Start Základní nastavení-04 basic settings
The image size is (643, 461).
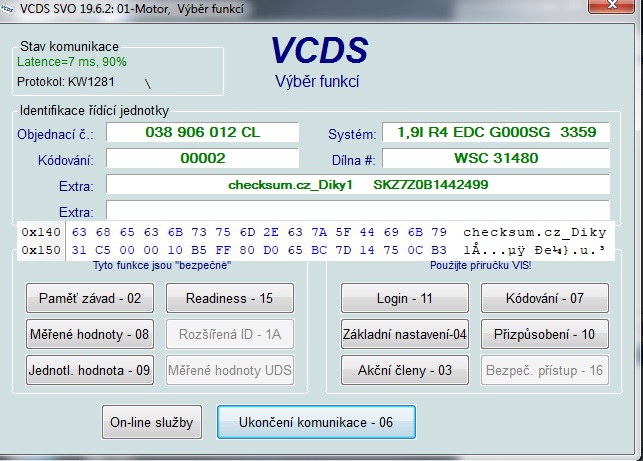pyautogui.click(x=406, y=334)
